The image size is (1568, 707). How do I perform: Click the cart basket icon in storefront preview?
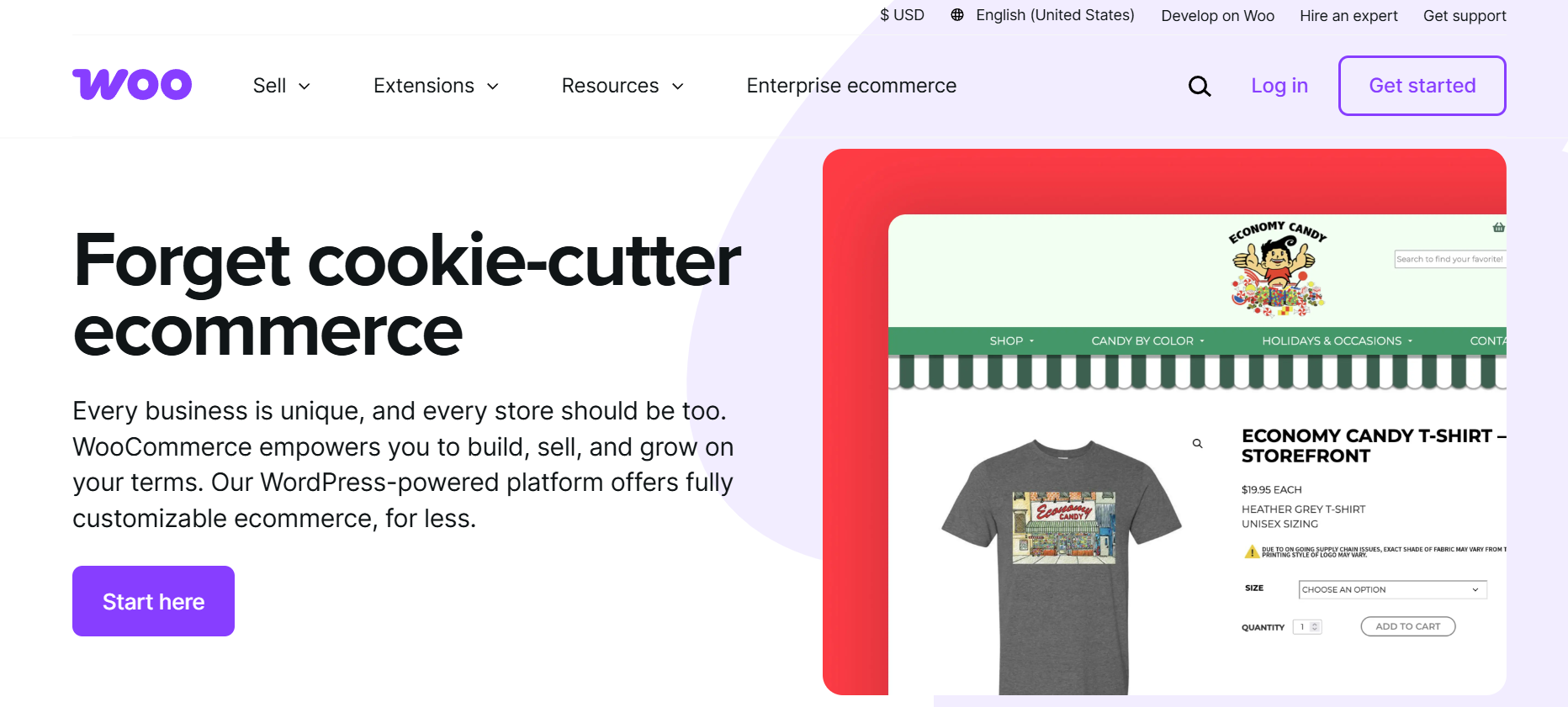point(1498,227)
